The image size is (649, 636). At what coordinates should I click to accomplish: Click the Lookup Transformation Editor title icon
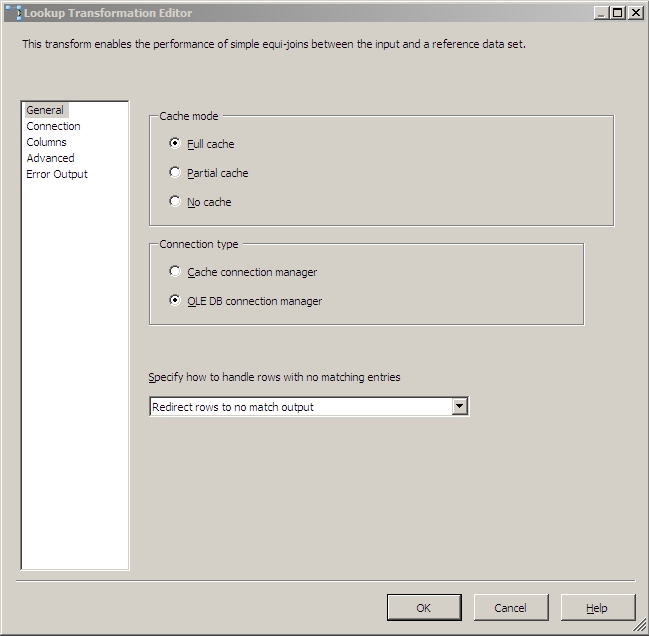[x=13, y=13]
